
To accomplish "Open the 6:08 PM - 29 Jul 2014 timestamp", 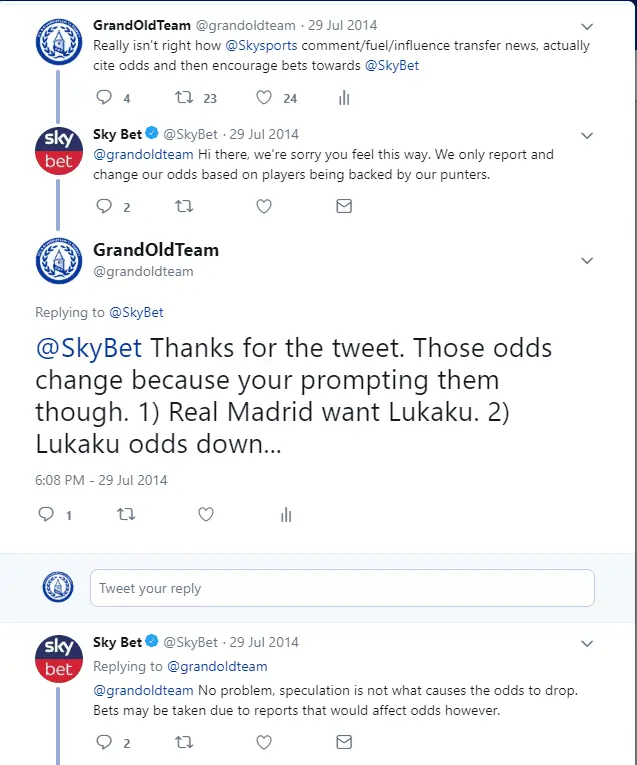I will pyautogui.click(x=101, y=480).
